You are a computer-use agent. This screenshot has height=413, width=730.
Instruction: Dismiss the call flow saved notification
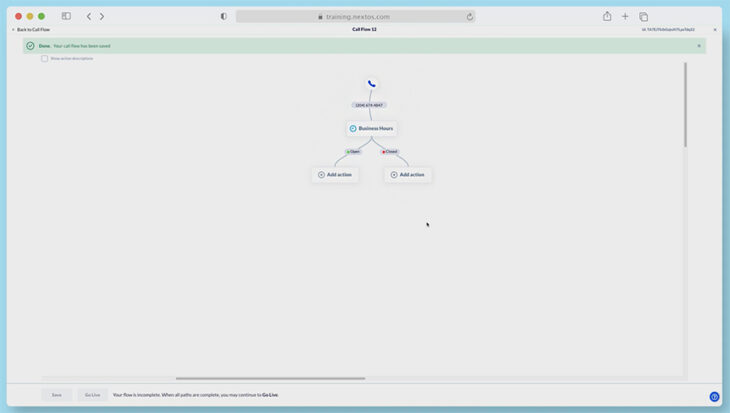click(699, 46)
